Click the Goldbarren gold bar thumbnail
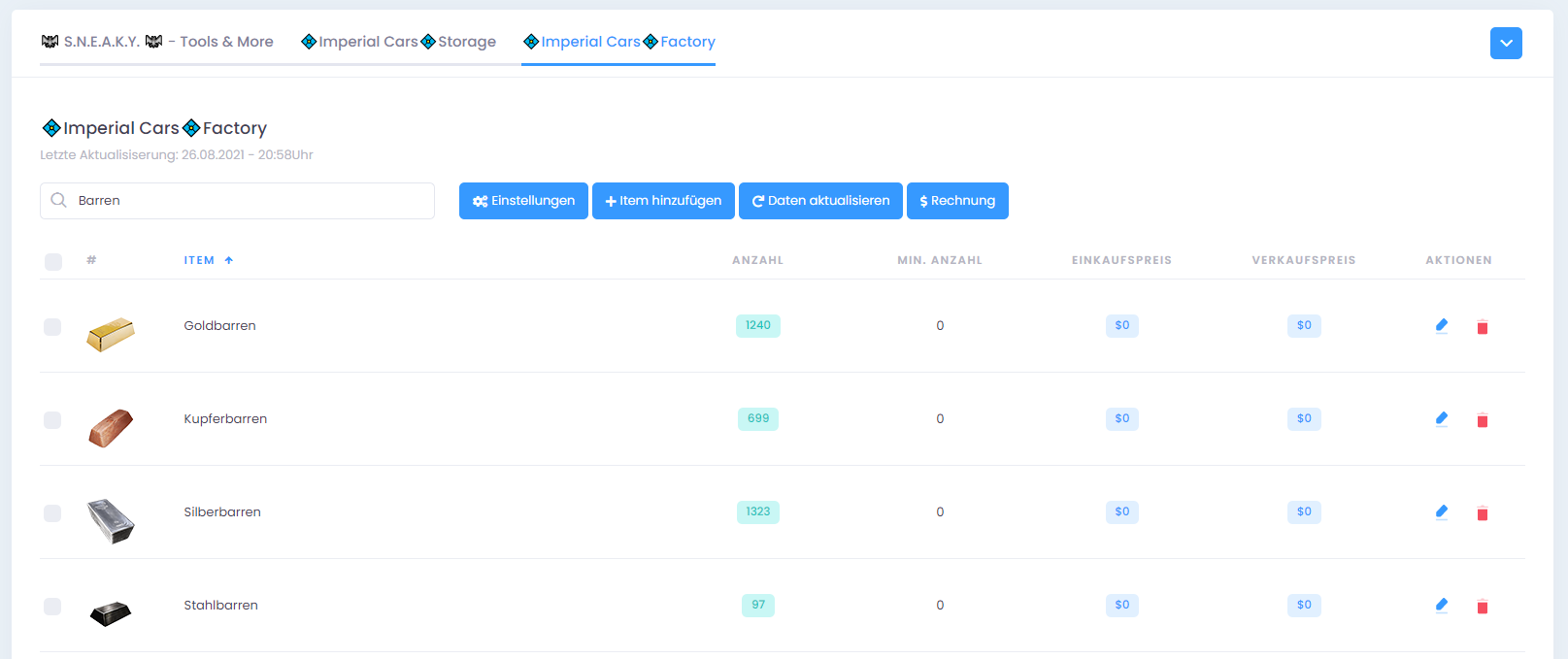 [111, 334]
